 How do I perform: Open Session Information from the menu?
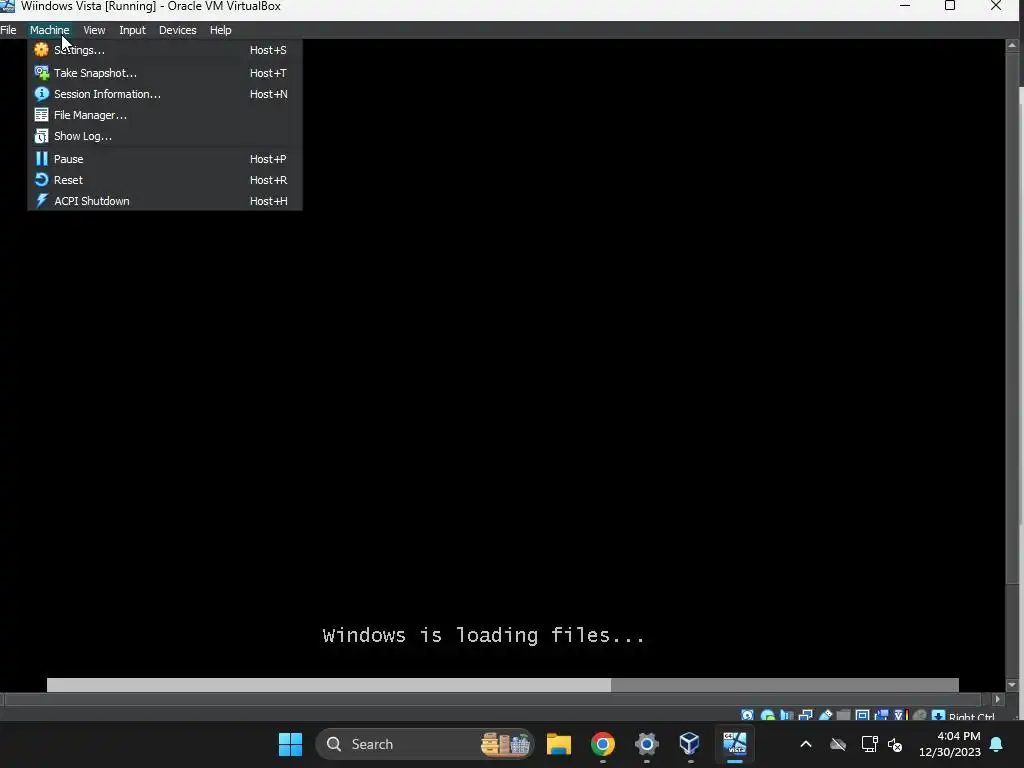165,94
